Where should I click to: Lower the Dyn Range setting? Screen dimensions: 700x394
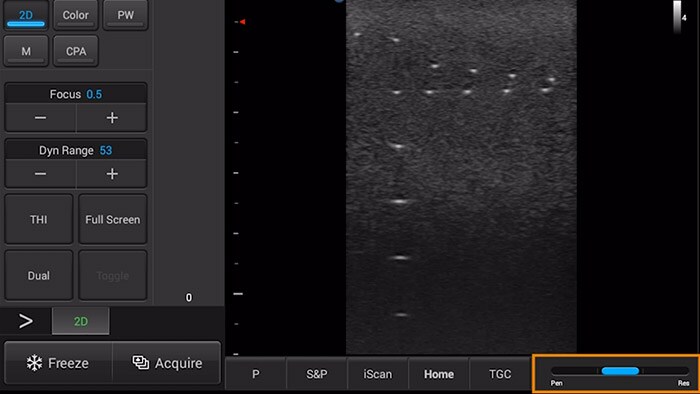[40, 174]
